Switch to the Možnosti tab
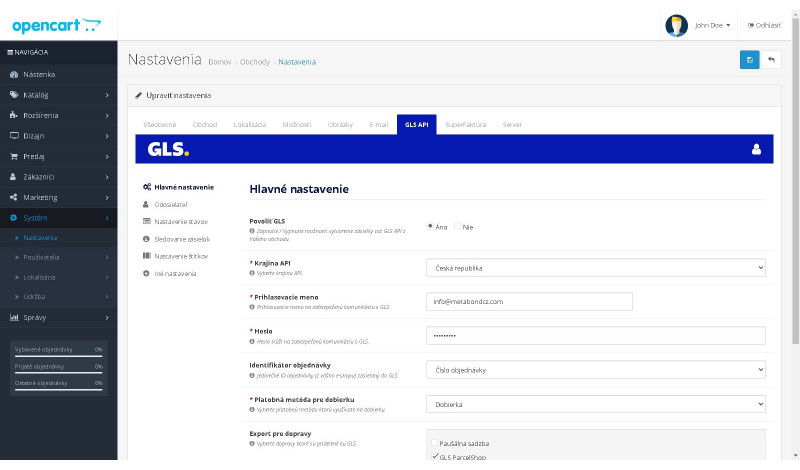Image resolution: width=800 pixels, height=470 pixels. point(296,125)
